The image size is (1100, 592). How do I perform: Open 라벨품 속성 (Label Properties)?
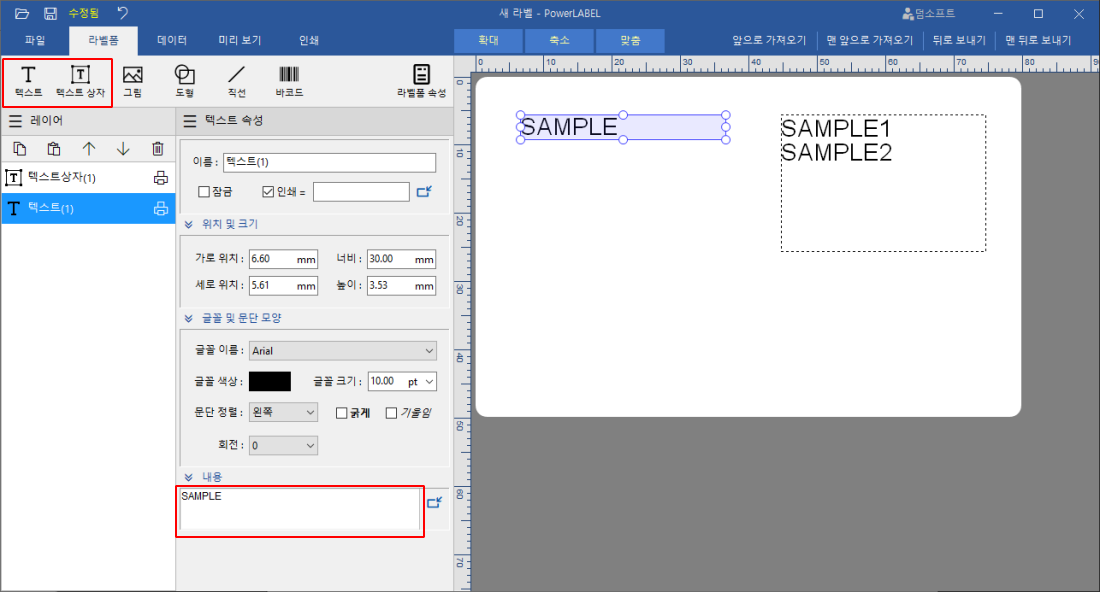tap(420, 80)
